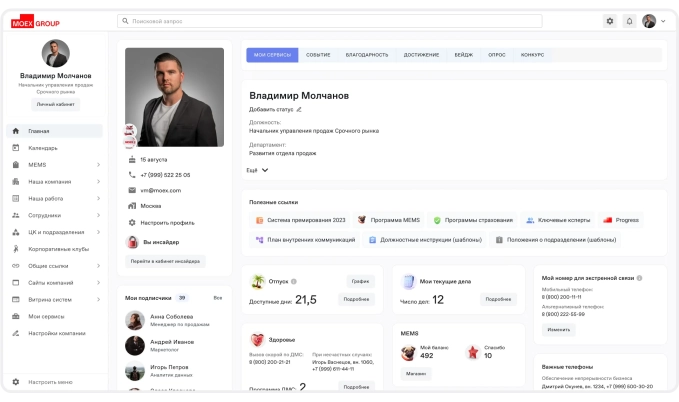Open Ключевые эксперты link
The image size is (679, 402).
[558, 220]
